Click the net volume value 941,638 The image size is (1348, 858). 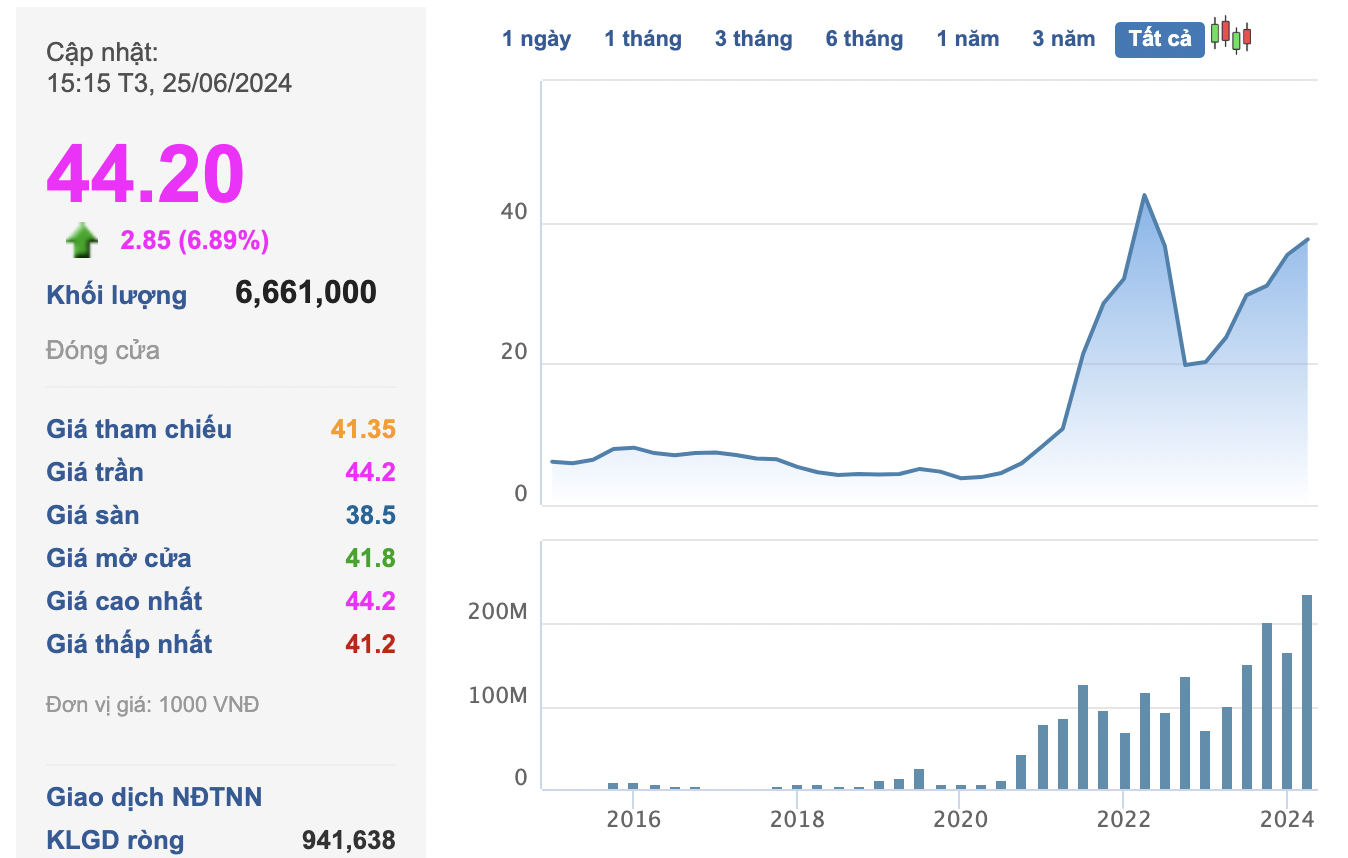348,841
